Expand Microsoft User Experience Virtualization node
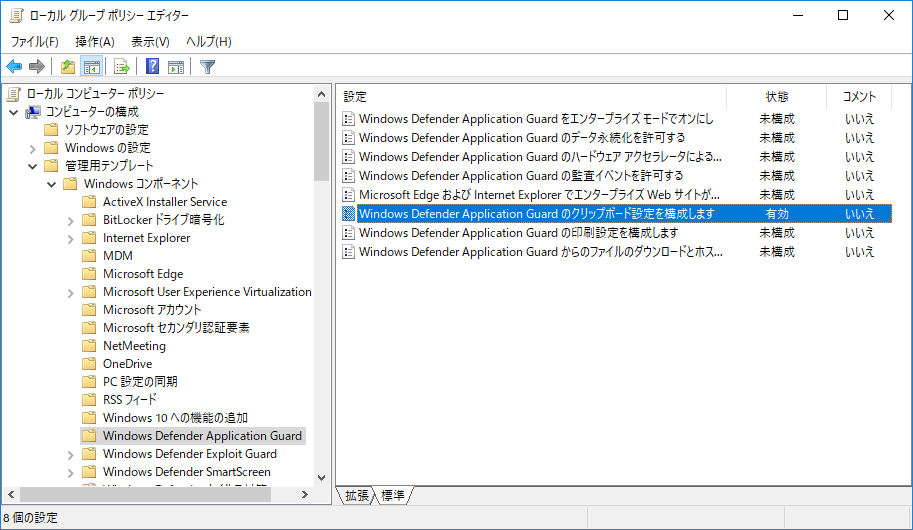Image resolution: width=913 pixels, height=530 pixels. click(x=70, y=293)
